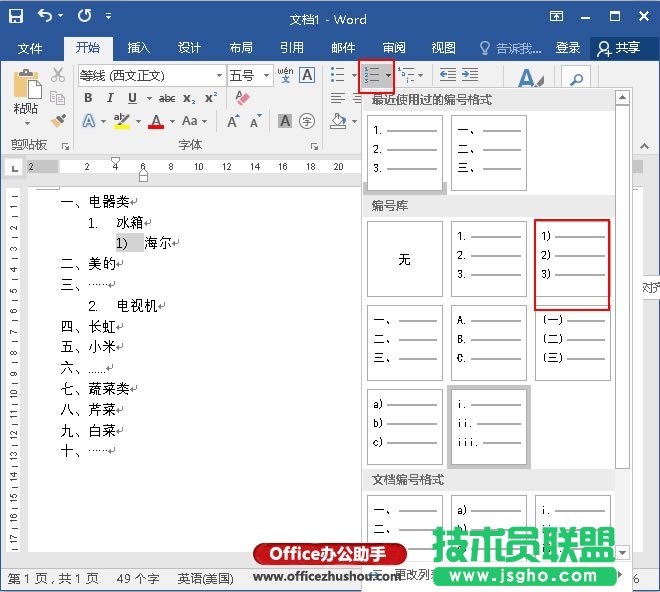Apply the yellow text highlight color
Screen dimensions: 660x592
pos(122,121)
